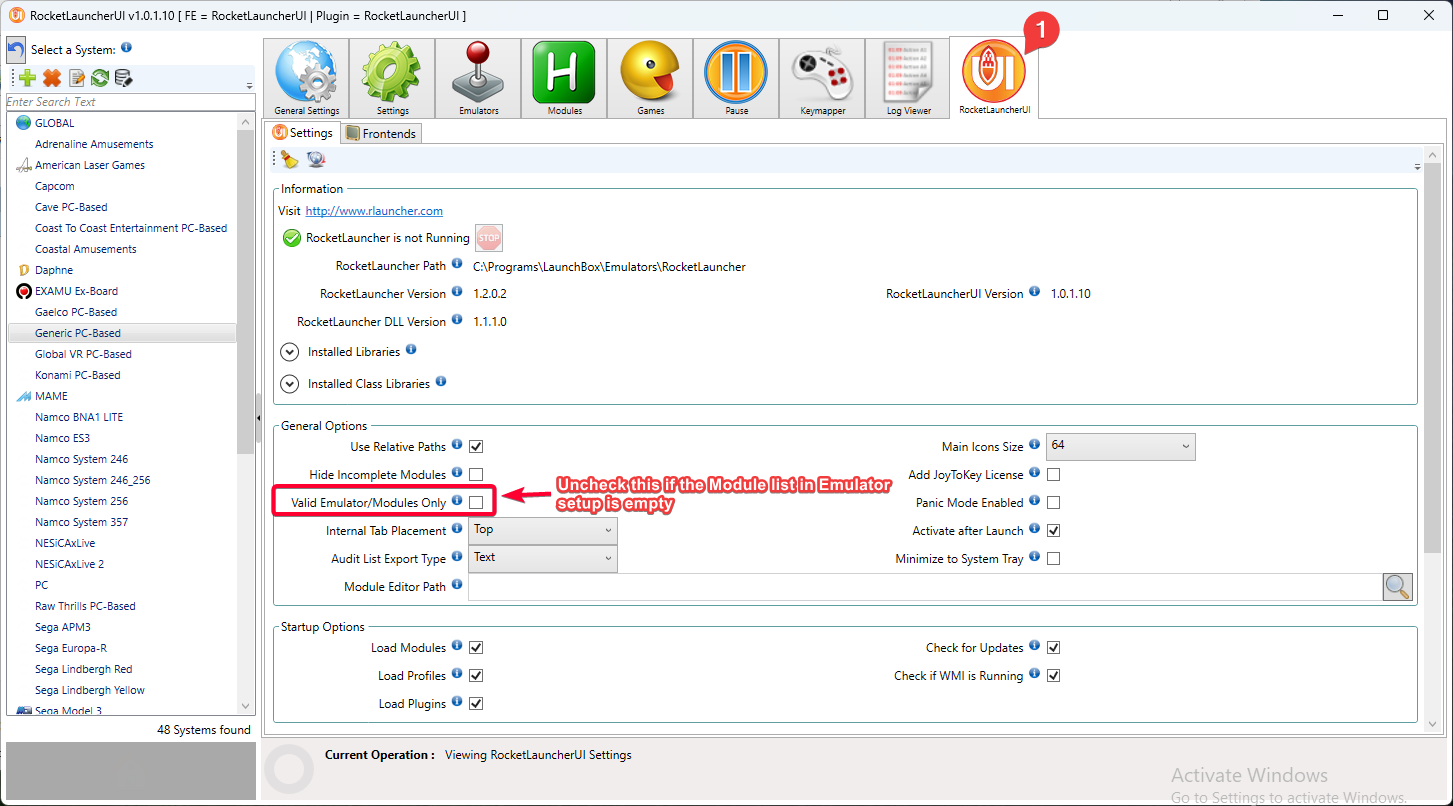This screenshot has width=1453, height=806.
Task: Refresh the systems list with green arrows icon
Action: point(100,78)
